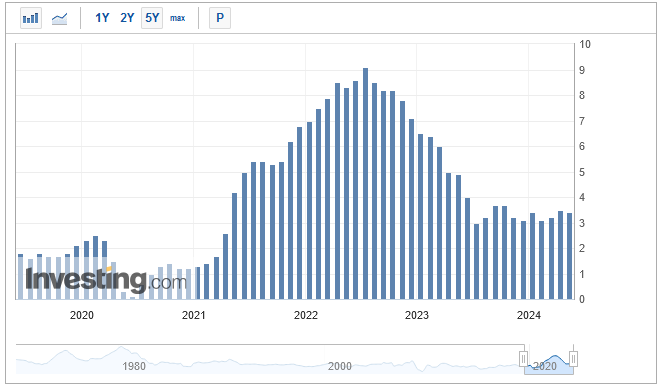This screenshot has height=388, width=662.
Task: Click the 2024 x-axis label
Action: (529, 315)
